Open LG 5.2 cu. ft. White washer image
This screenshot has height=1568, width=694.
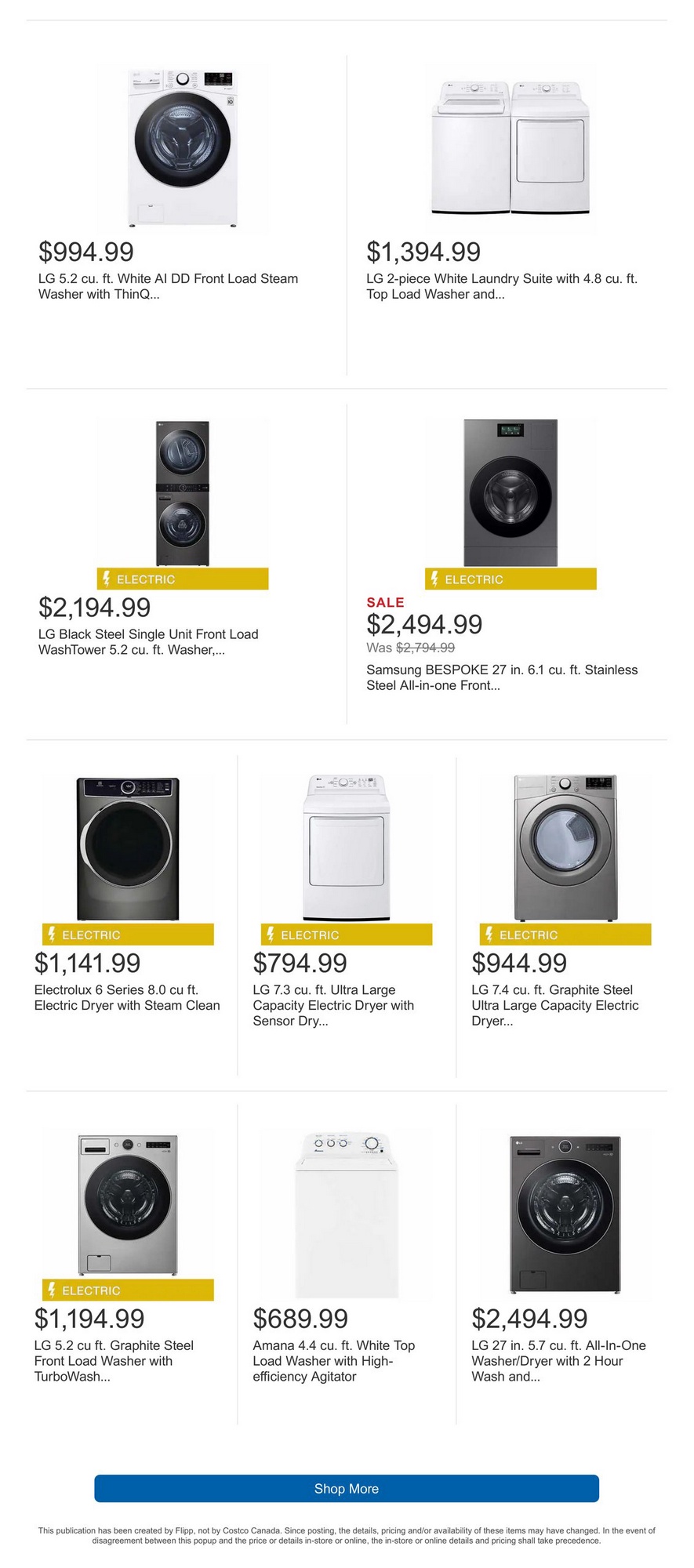183,149
